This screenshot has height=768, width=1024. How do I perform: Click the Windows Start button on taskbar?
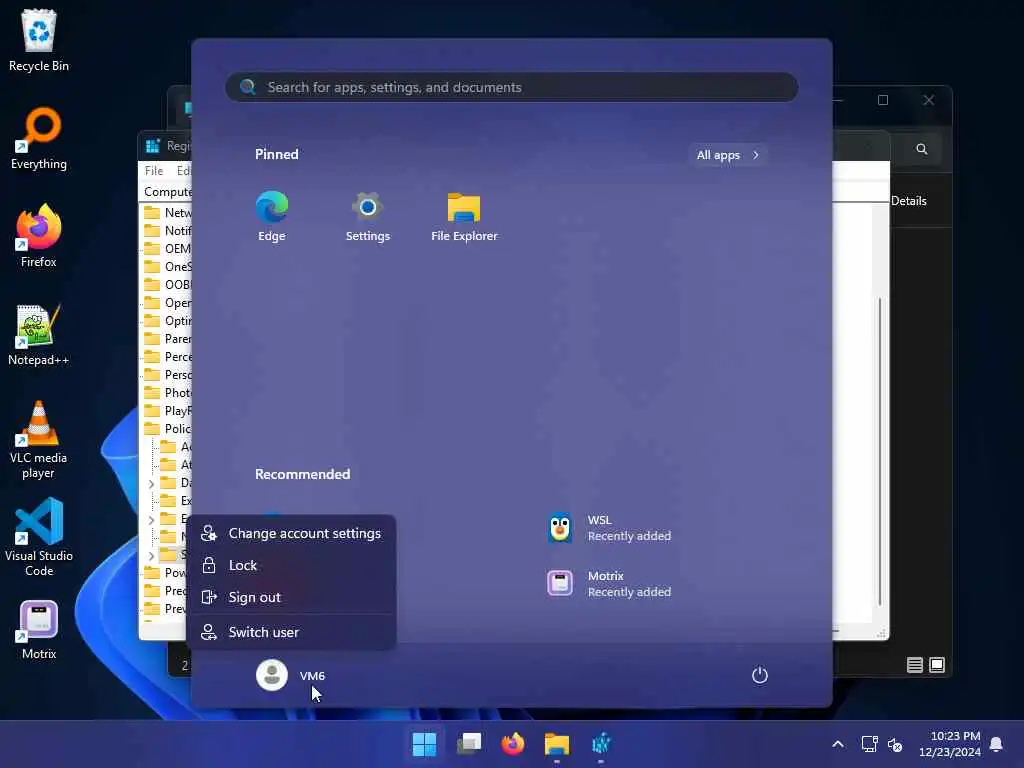(x=424, y=744)
